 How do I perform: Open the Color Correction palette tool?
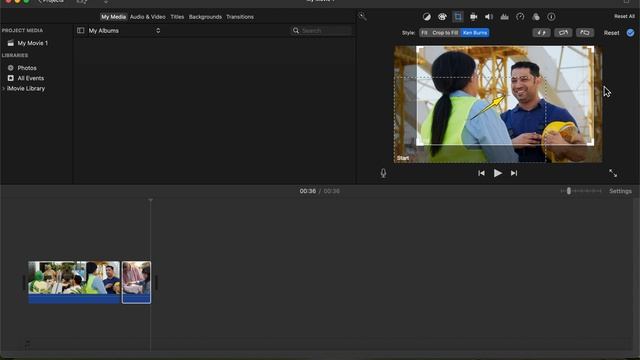(442, 17)
